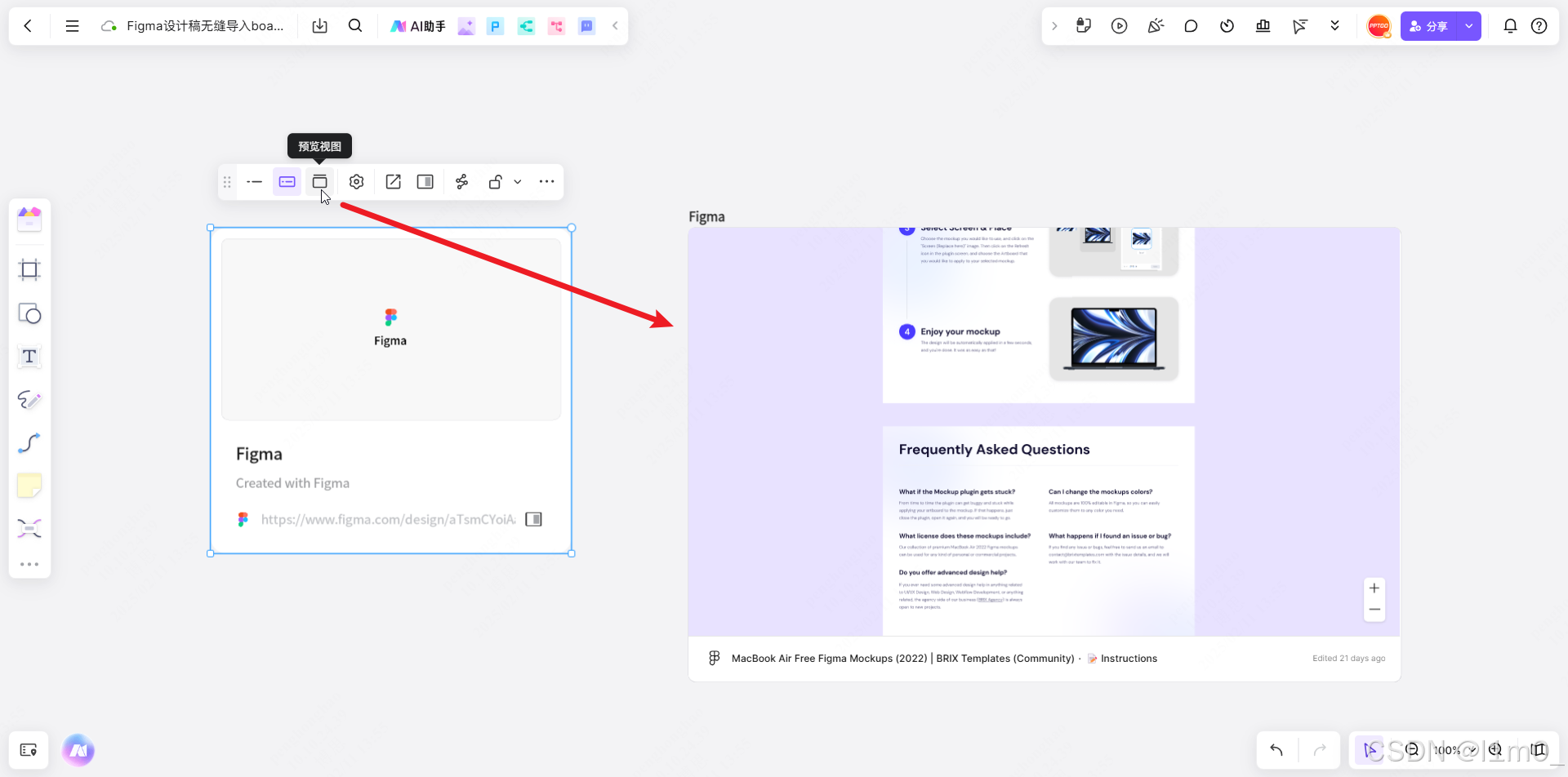This screenshot has height=777, width=1568.
Task: Click the Instructions page label
Action: 1129,659
